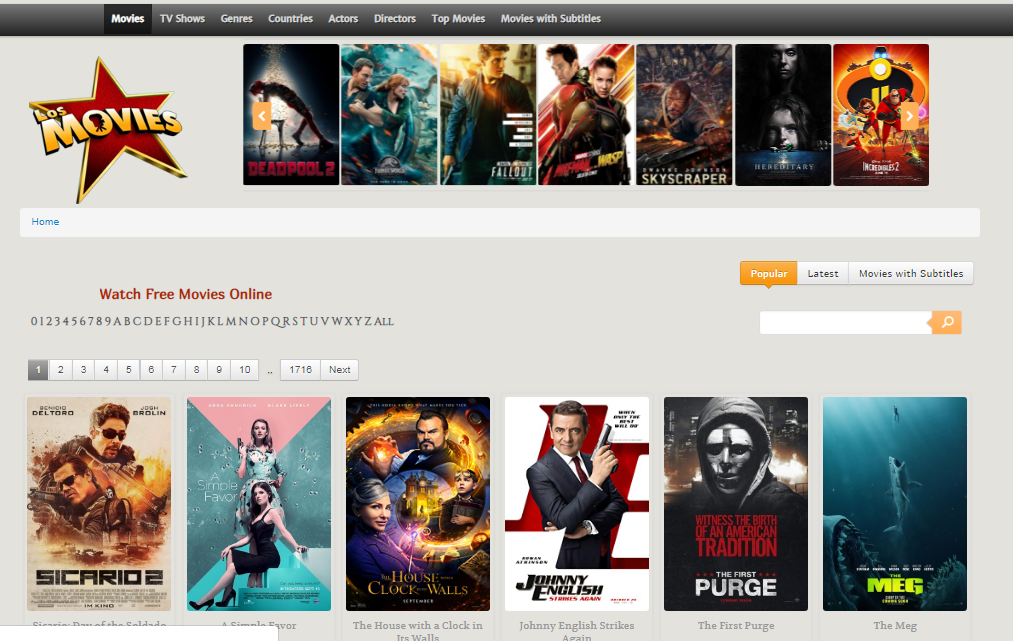Screen dimensions: 1013x641
Task: Open the Sicario 2 movie poster
Action: click(99, 504)
